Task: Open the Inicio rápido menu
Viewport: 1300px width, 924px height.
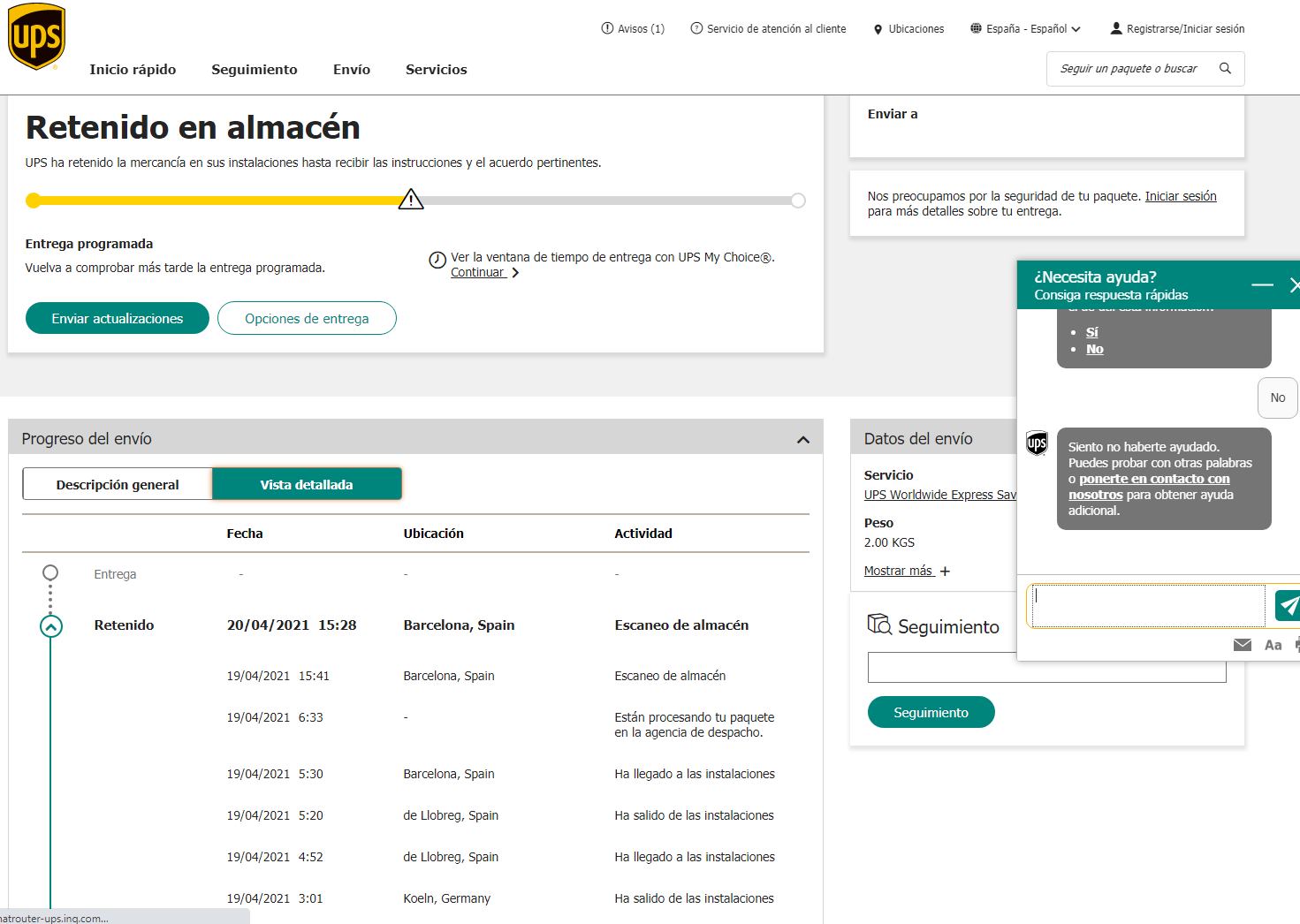Action: (x=133, y=69)
